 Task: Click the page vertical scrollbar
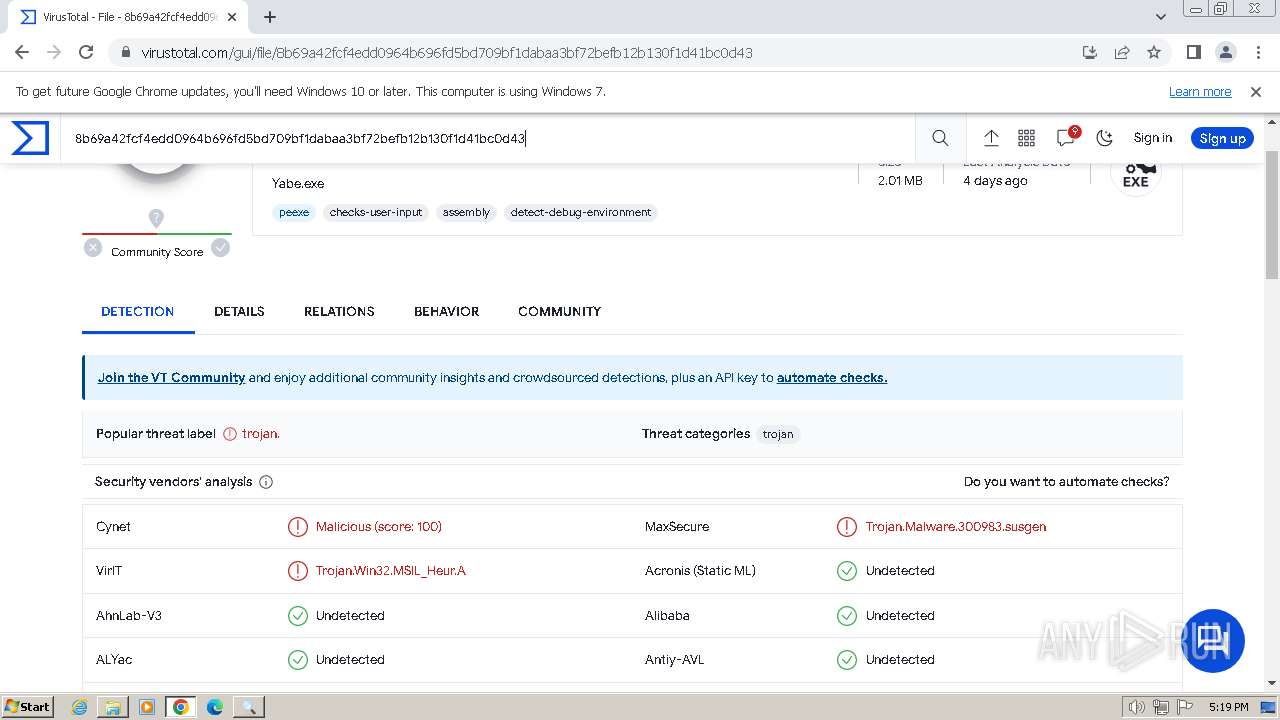[1272, 215]
